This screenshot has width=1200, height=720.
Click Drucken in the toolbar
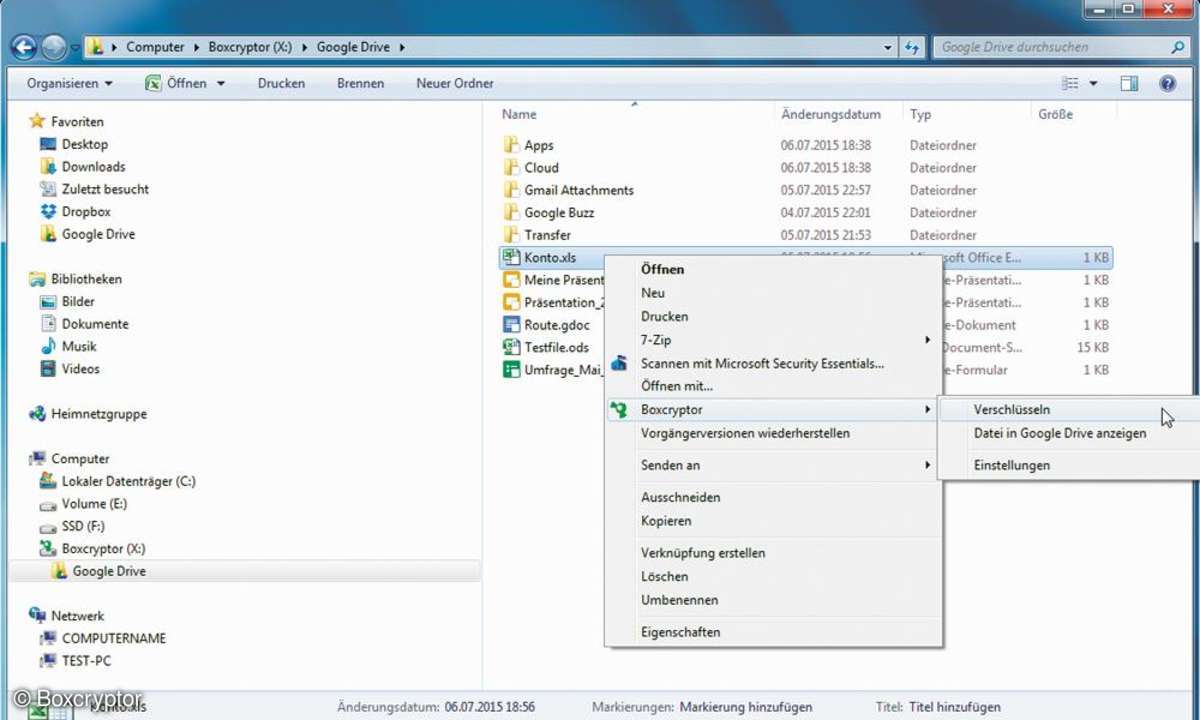tap(281, 84)
